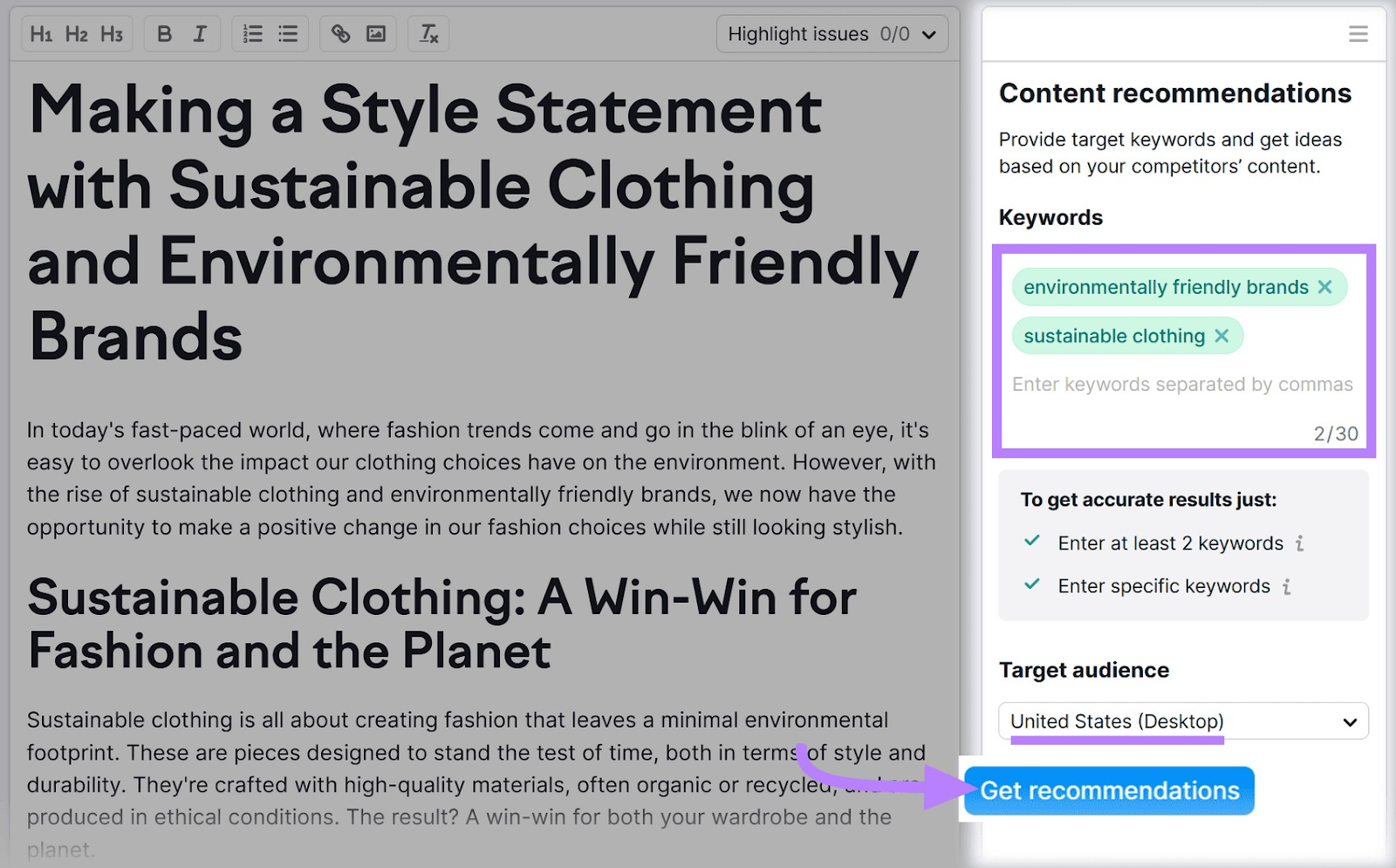The image size is (1396, 868).
Task: Click the keywords input field
Action: pyautogui.click(x=1181, y=385)
